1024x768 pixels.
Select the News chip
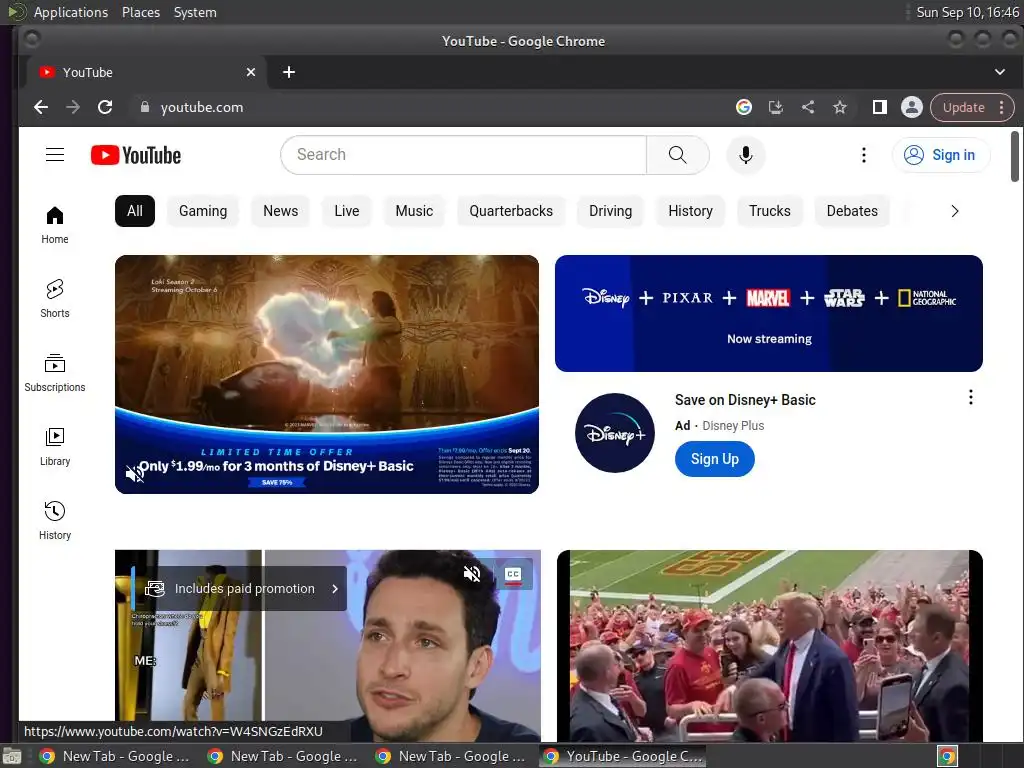[280, 211]
